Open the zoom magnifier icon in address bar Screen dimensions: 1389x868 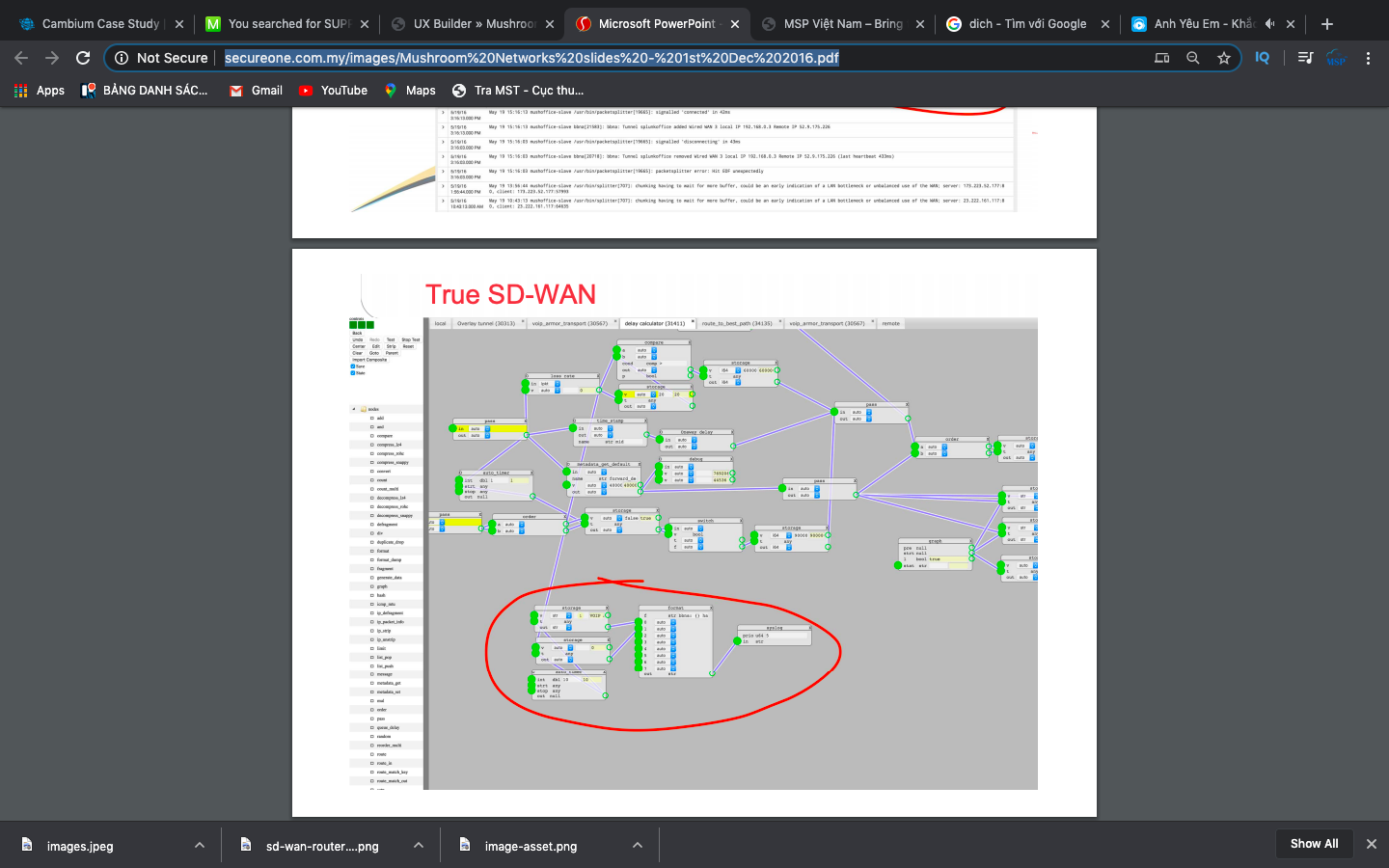[1193, 58]
